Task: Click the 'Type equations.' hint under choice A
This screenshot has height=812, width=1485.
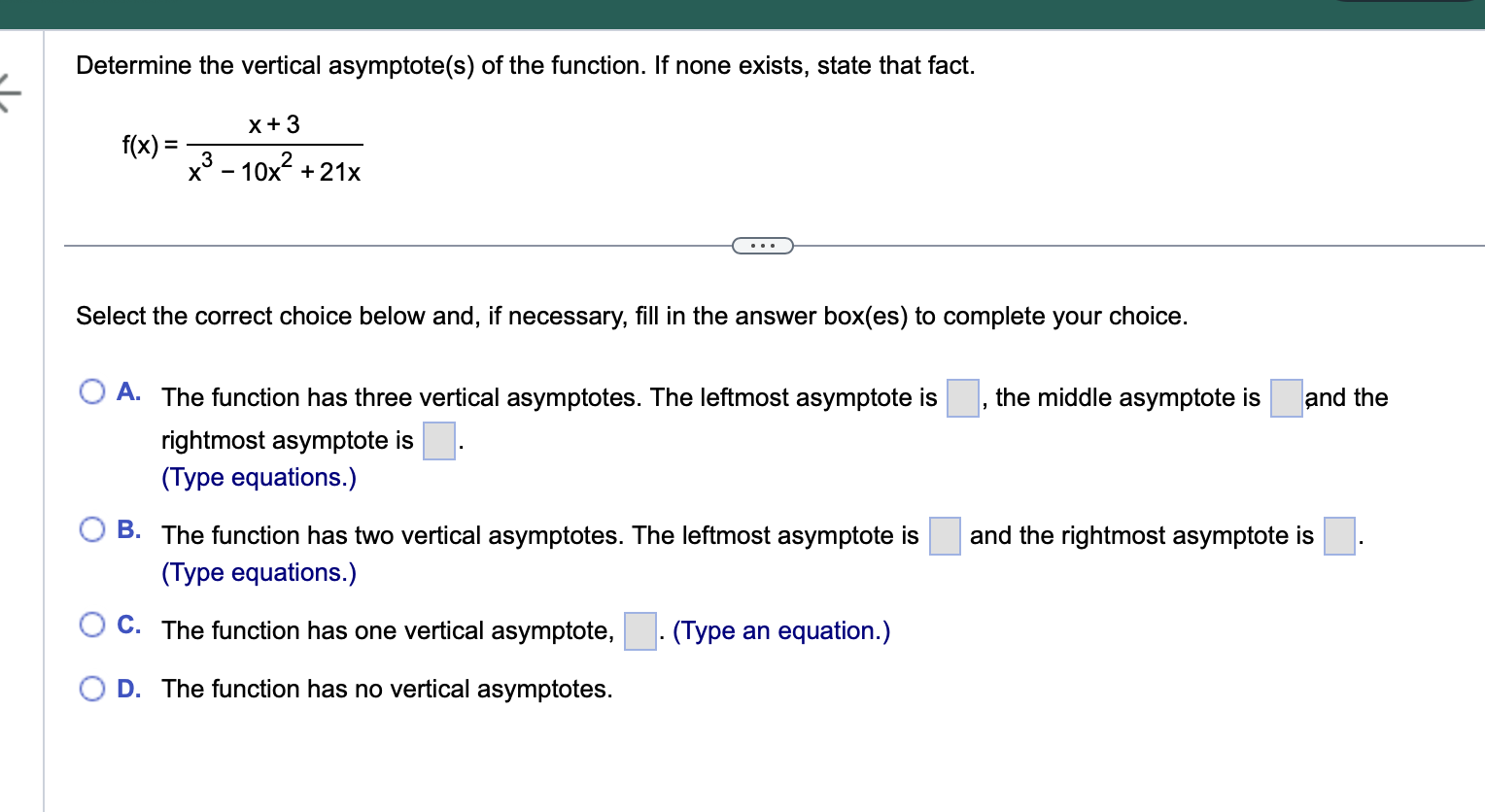Action: [258, 477]
